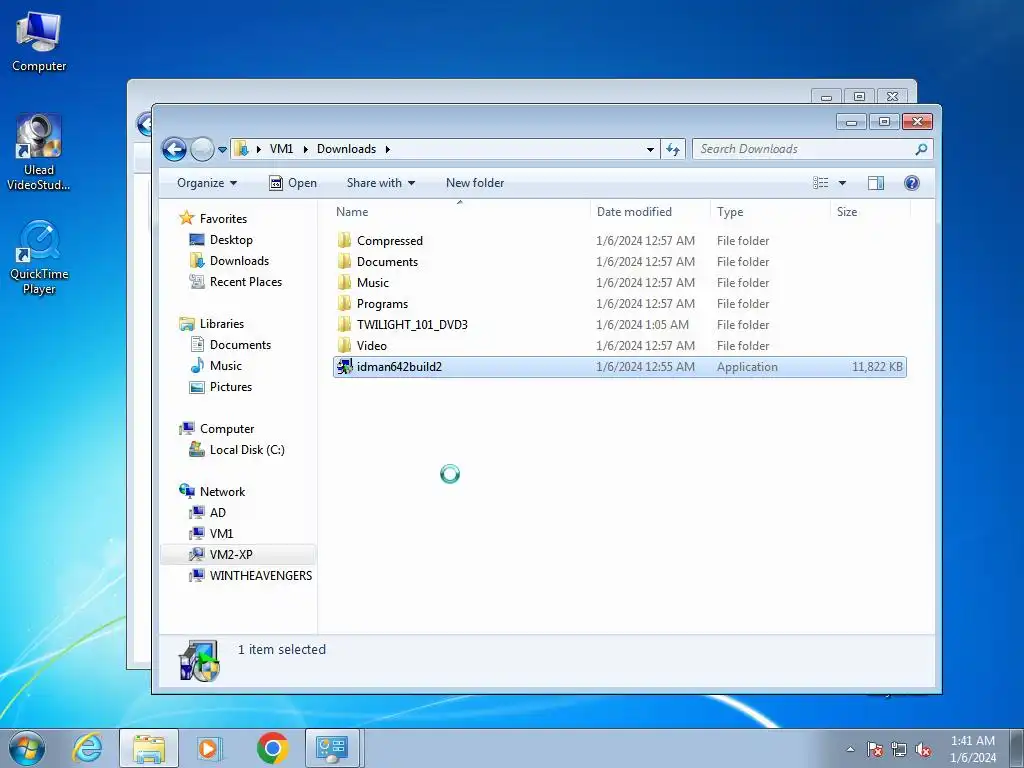Sort by the Size column header

(x=871, y=212)
